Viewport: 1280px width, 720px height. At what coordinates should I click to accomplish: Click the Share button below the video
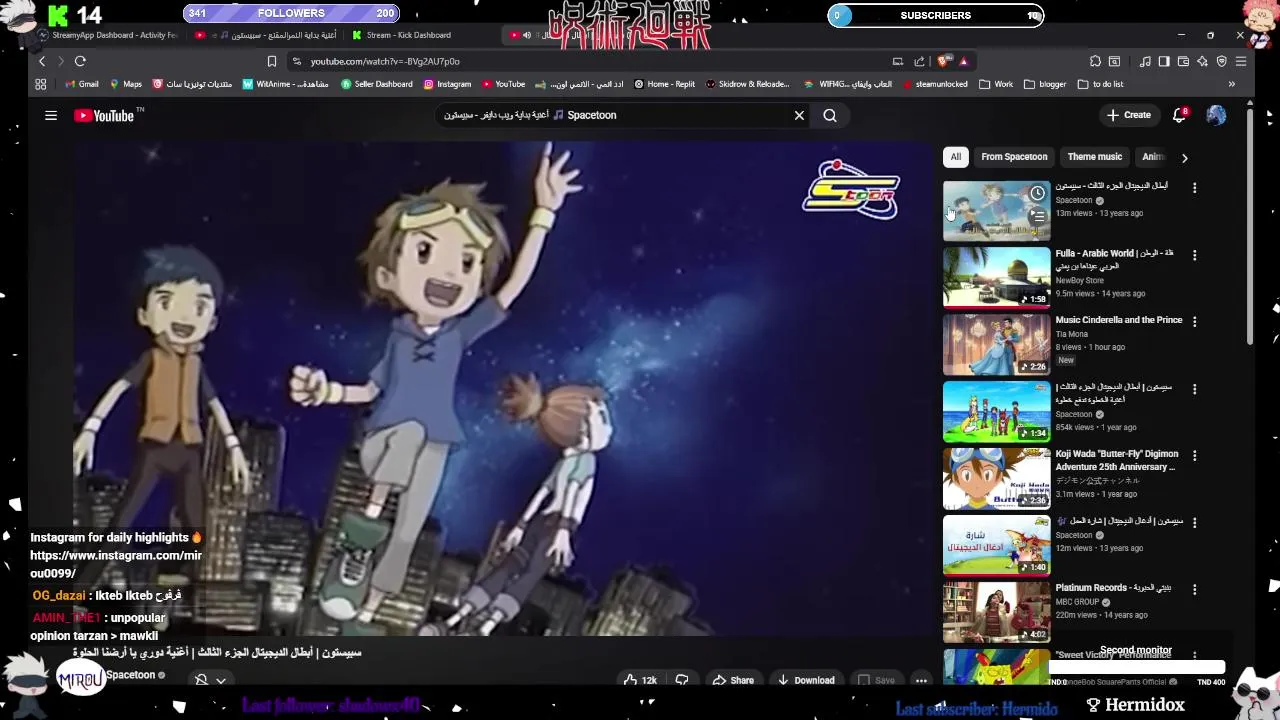[733, 680]
